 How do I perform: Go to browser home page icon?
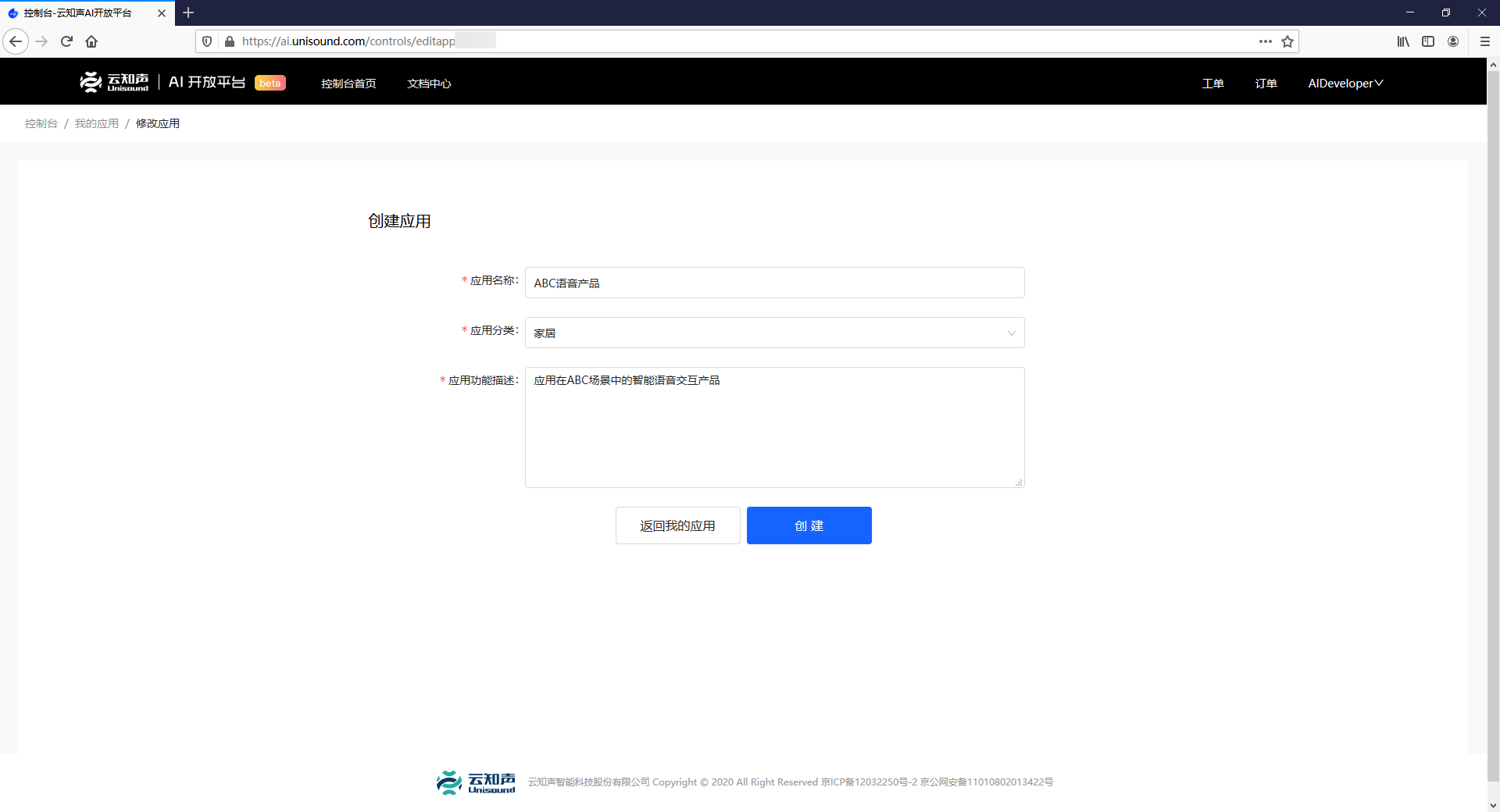(91, 41)
